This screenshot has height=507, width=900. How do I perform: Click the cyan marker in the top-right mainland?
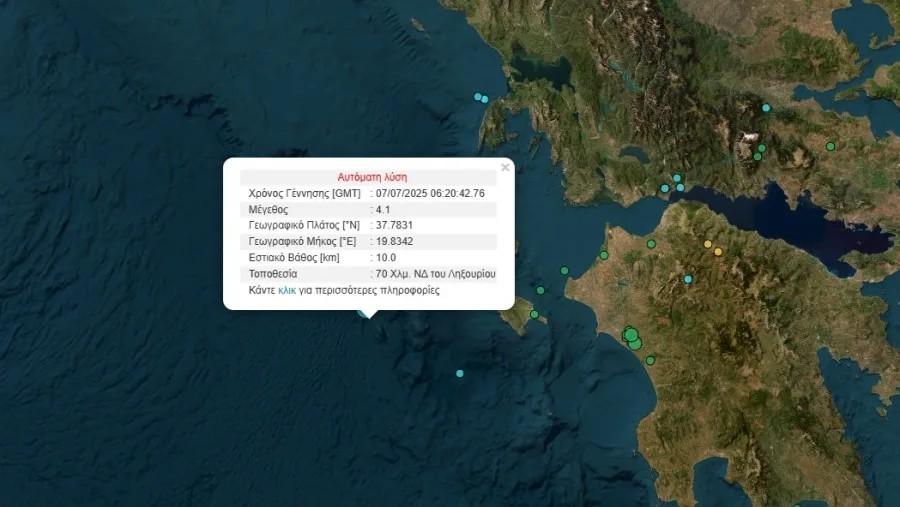(x=766, y=108)
